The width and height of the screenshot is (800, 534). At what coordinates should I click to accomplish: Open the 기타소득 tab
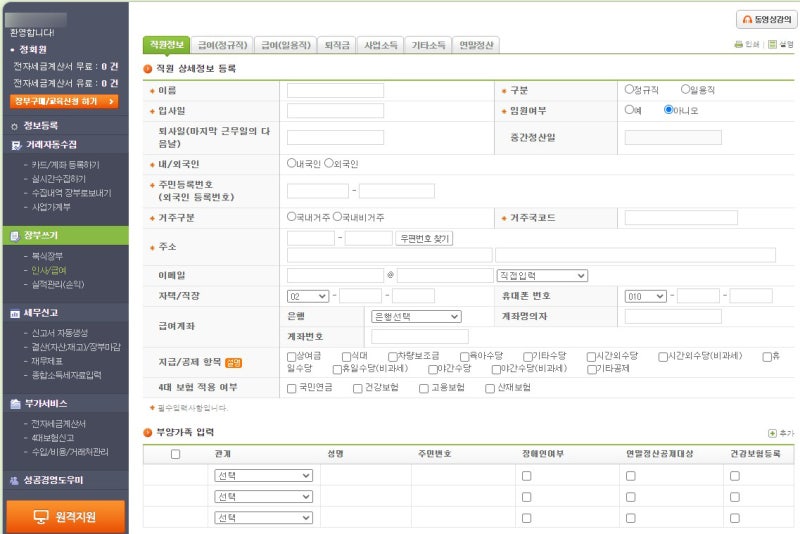click(x=429, y=45)
